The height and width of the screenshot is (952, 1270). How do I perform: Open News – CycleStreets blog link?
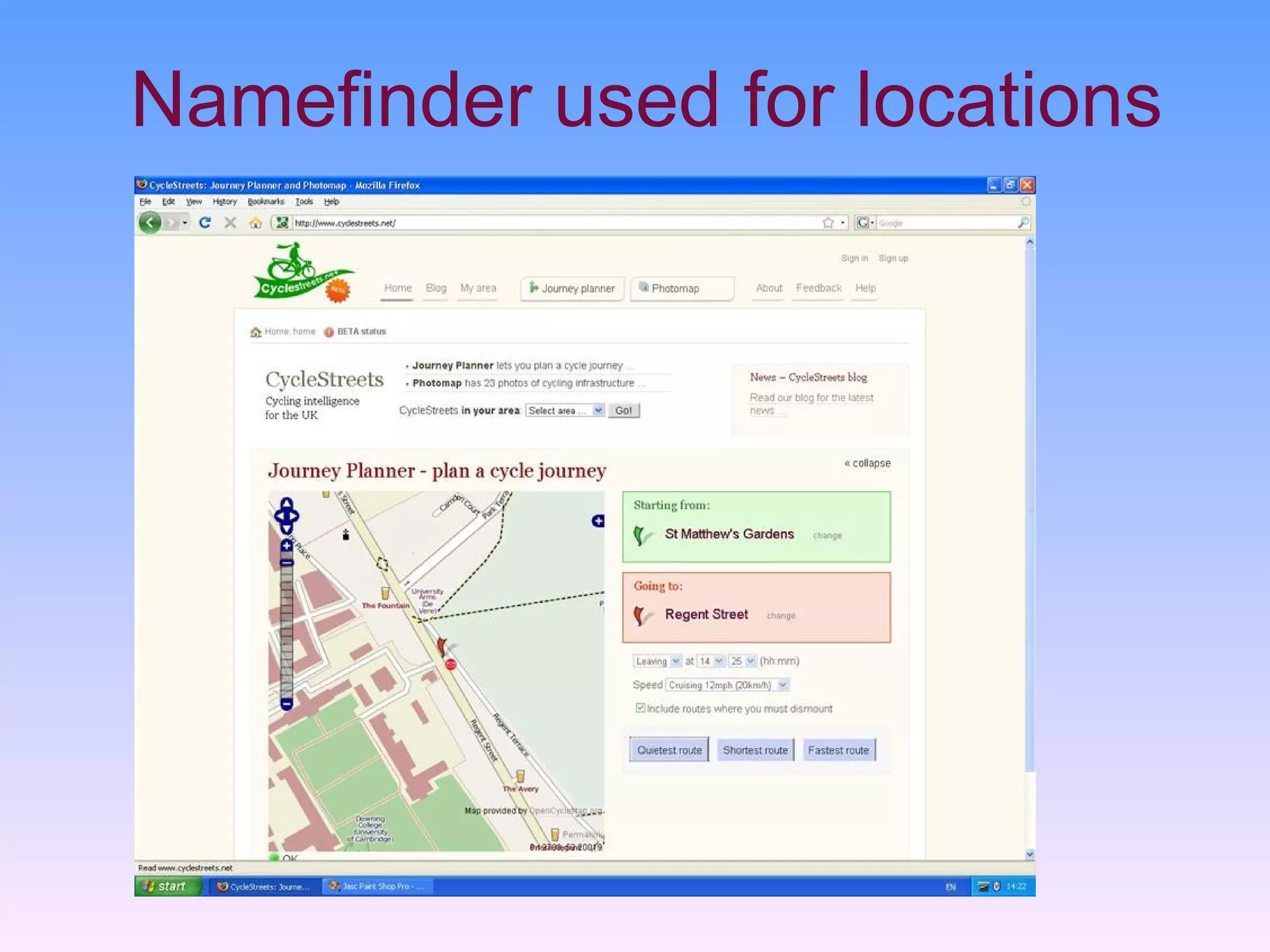point(808,377)
